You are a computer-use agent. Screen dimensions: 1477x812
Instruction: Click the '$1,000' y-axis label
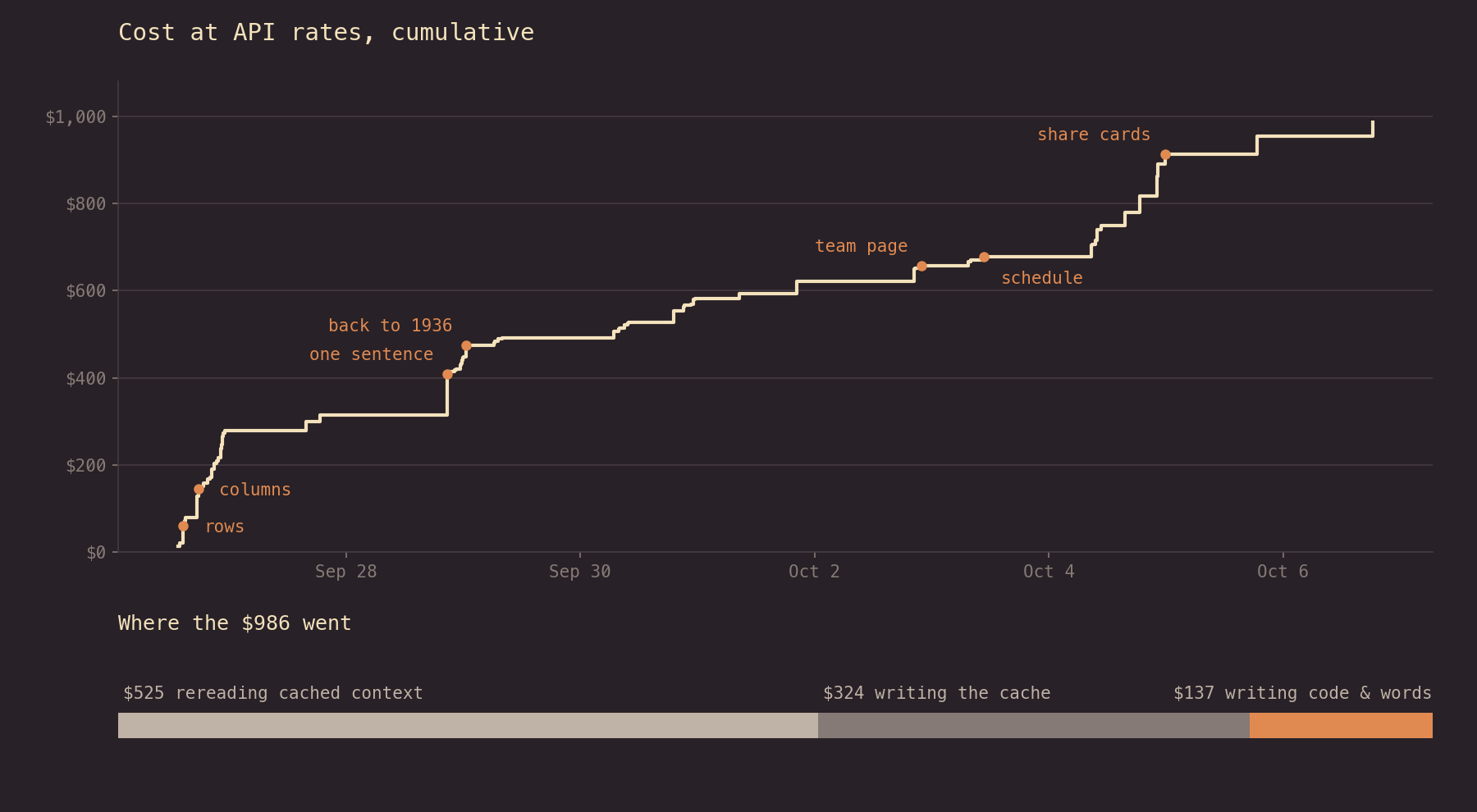pos(76,117)
